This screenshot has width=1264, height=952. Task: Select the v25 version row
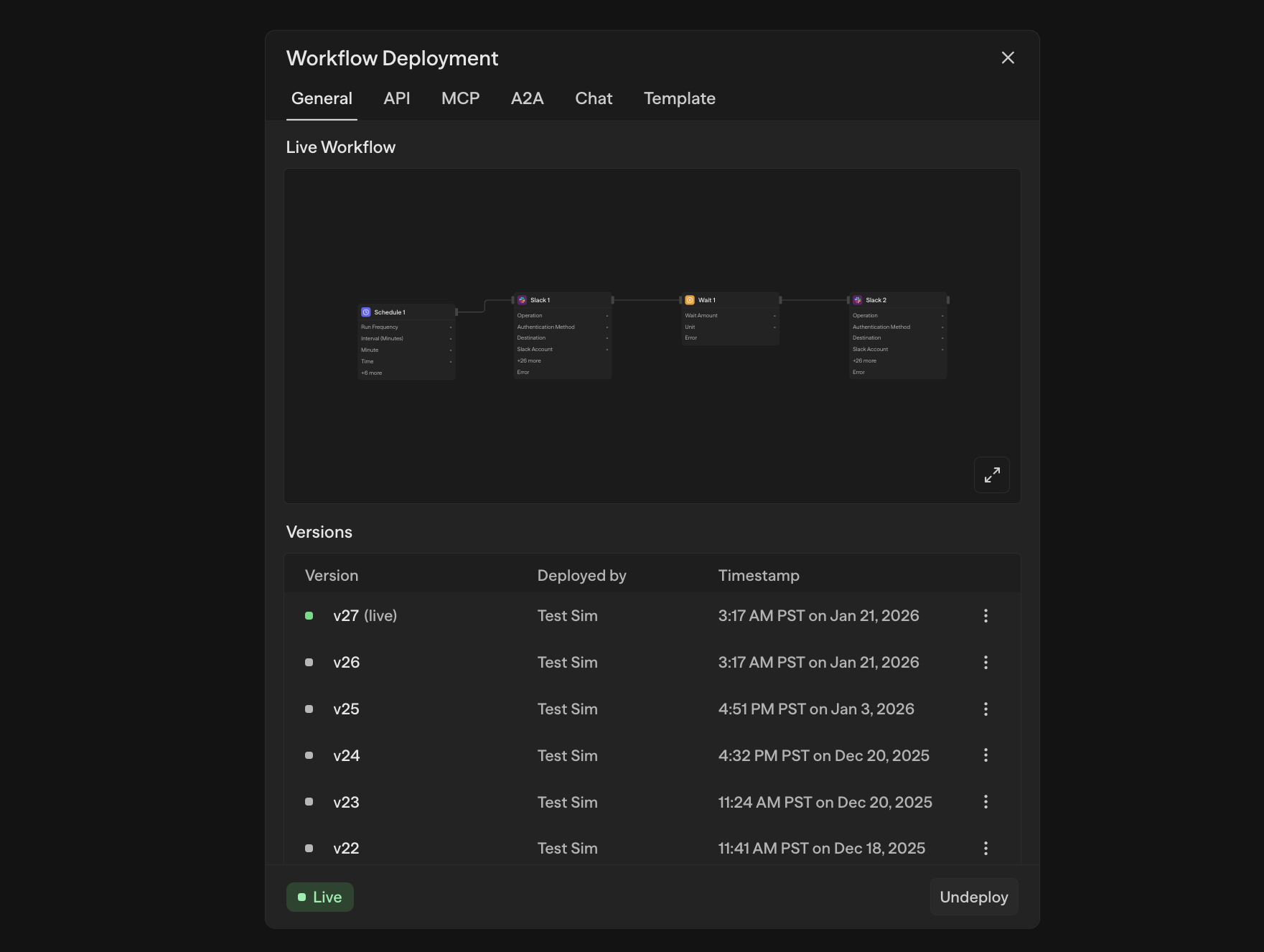567,709
